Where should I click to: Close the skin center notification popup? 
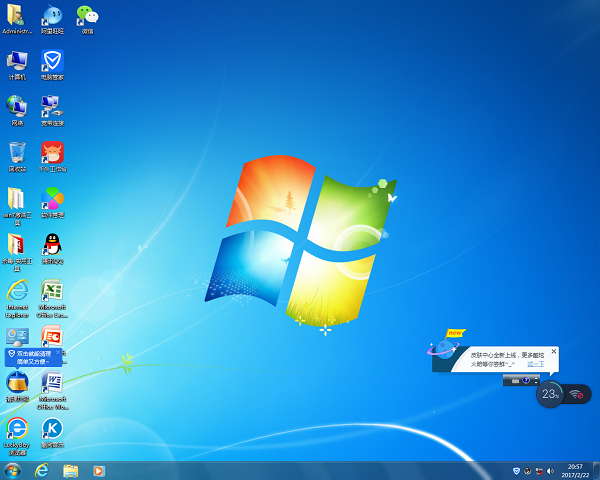[x=553, y=351]
